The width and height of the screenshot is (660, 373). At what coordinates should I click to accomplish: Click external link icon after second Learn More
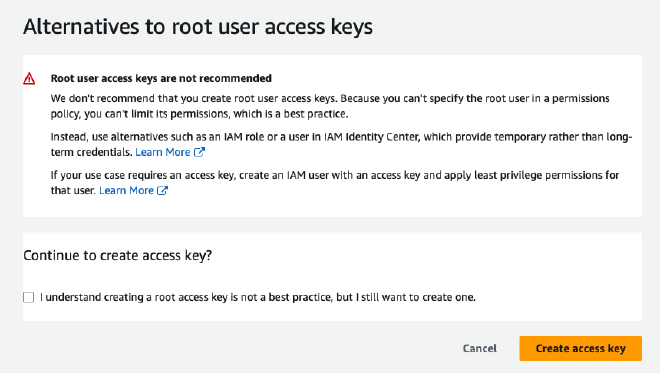click(x=162, y=190)
